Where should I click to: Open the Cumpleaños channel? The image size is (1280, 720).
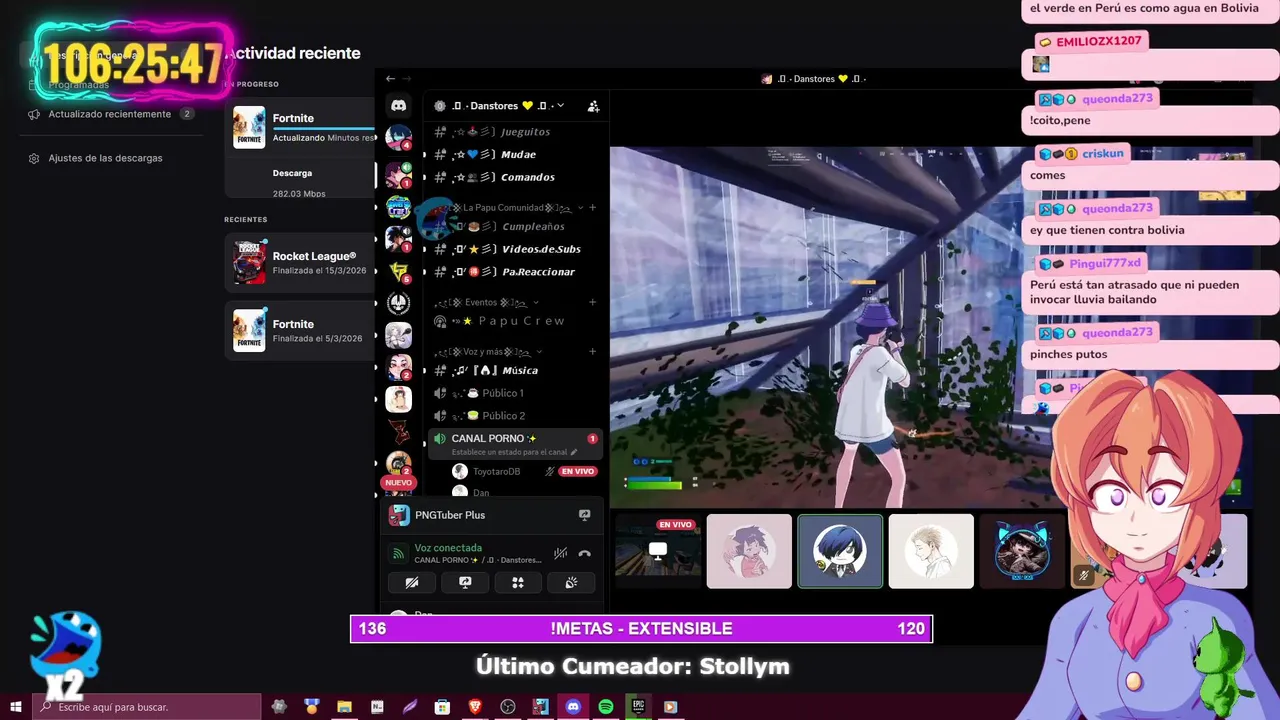[514, 226]
